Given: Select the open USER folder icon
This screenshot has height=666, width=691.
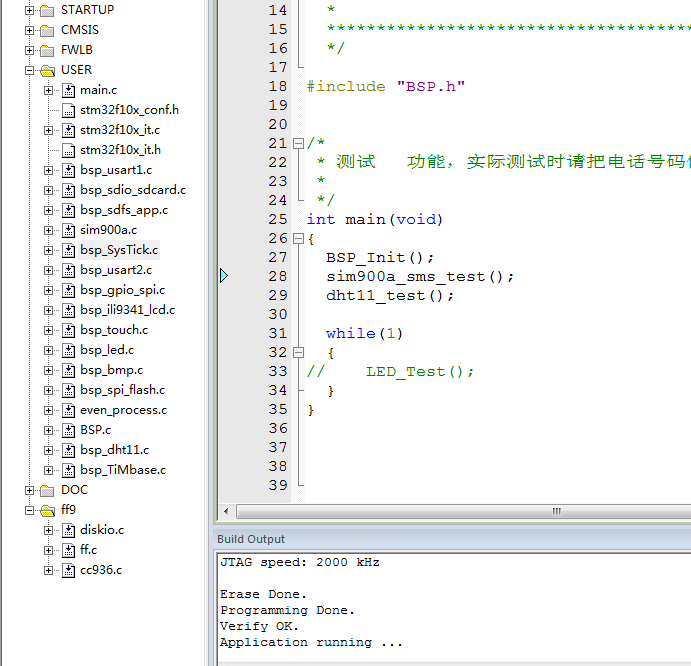Looking at the screenshot, I should point(47,71).
